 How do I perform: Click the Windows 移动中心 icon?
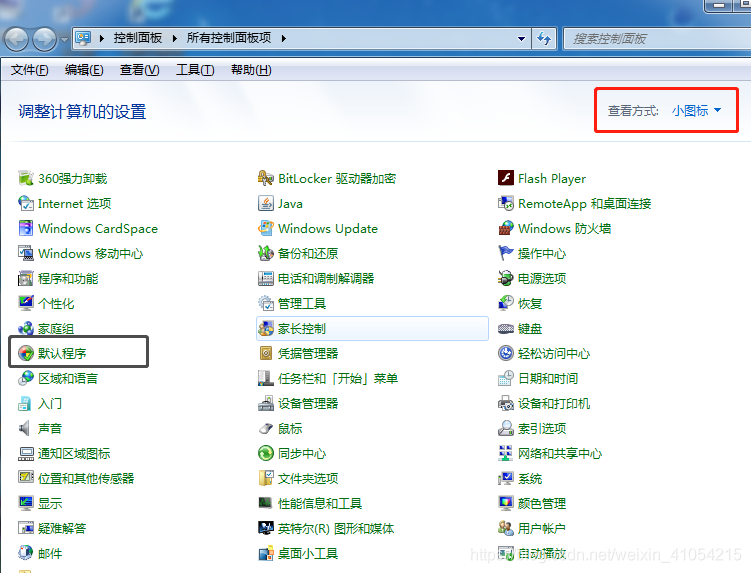(x=26, y=253)
